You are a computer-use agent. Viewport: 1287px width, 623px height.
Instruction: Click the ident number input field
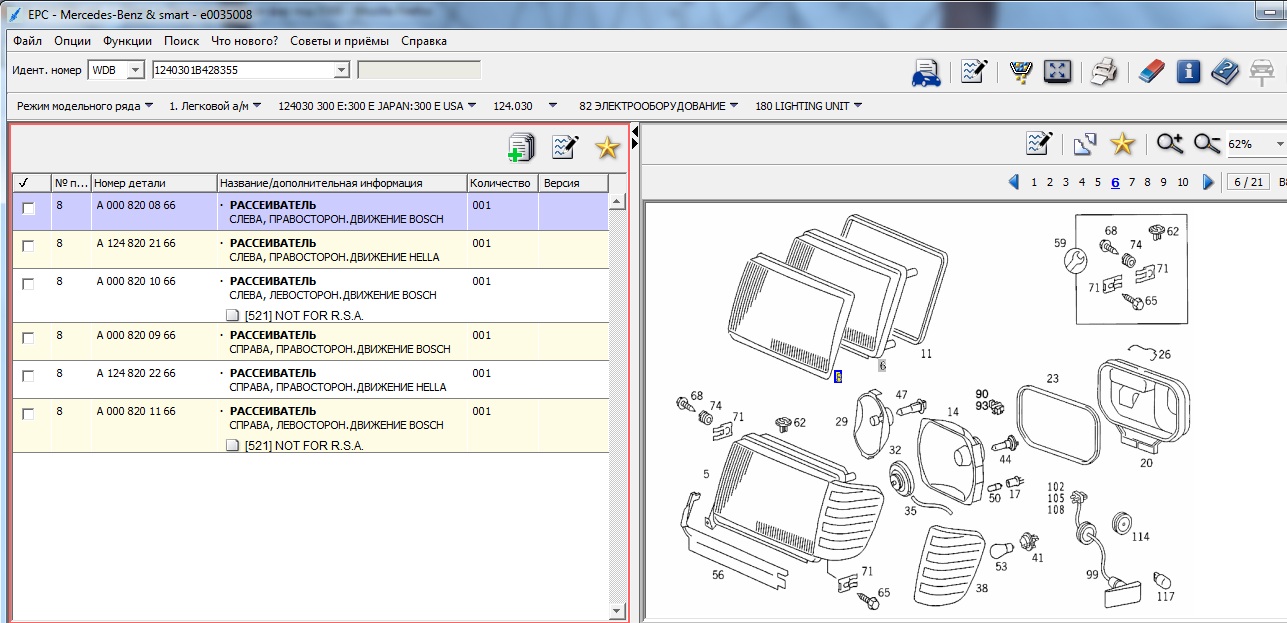click(242, 70)
